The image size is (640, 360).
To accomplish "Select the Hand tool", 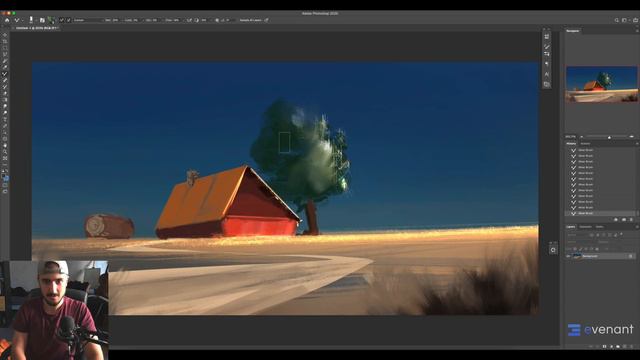I will [x=5, y=145].
